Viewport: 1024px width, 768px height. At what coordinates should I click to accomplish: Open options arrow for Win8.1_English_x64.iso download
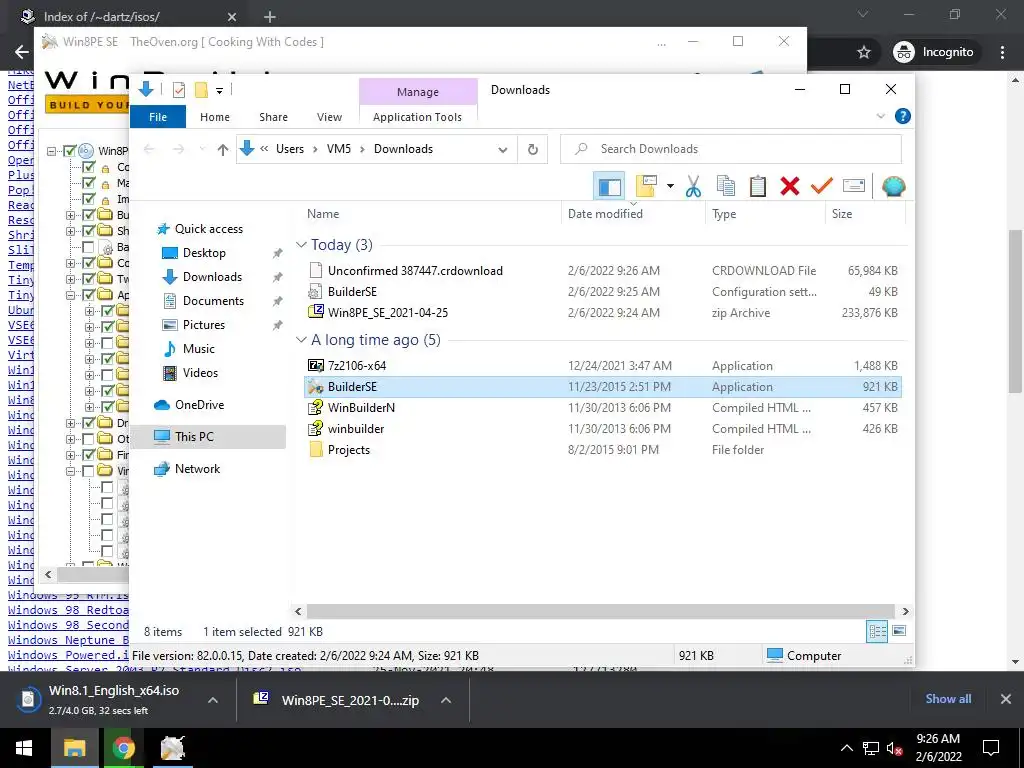[x=213, y=700]
